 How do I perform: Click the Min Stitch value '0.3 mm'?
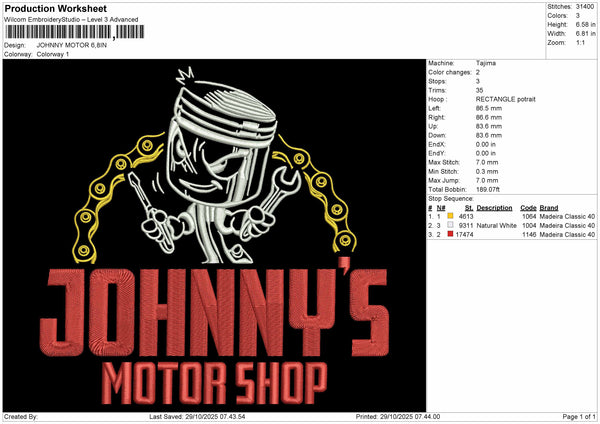pyautogui.click(x=487, y=171)
